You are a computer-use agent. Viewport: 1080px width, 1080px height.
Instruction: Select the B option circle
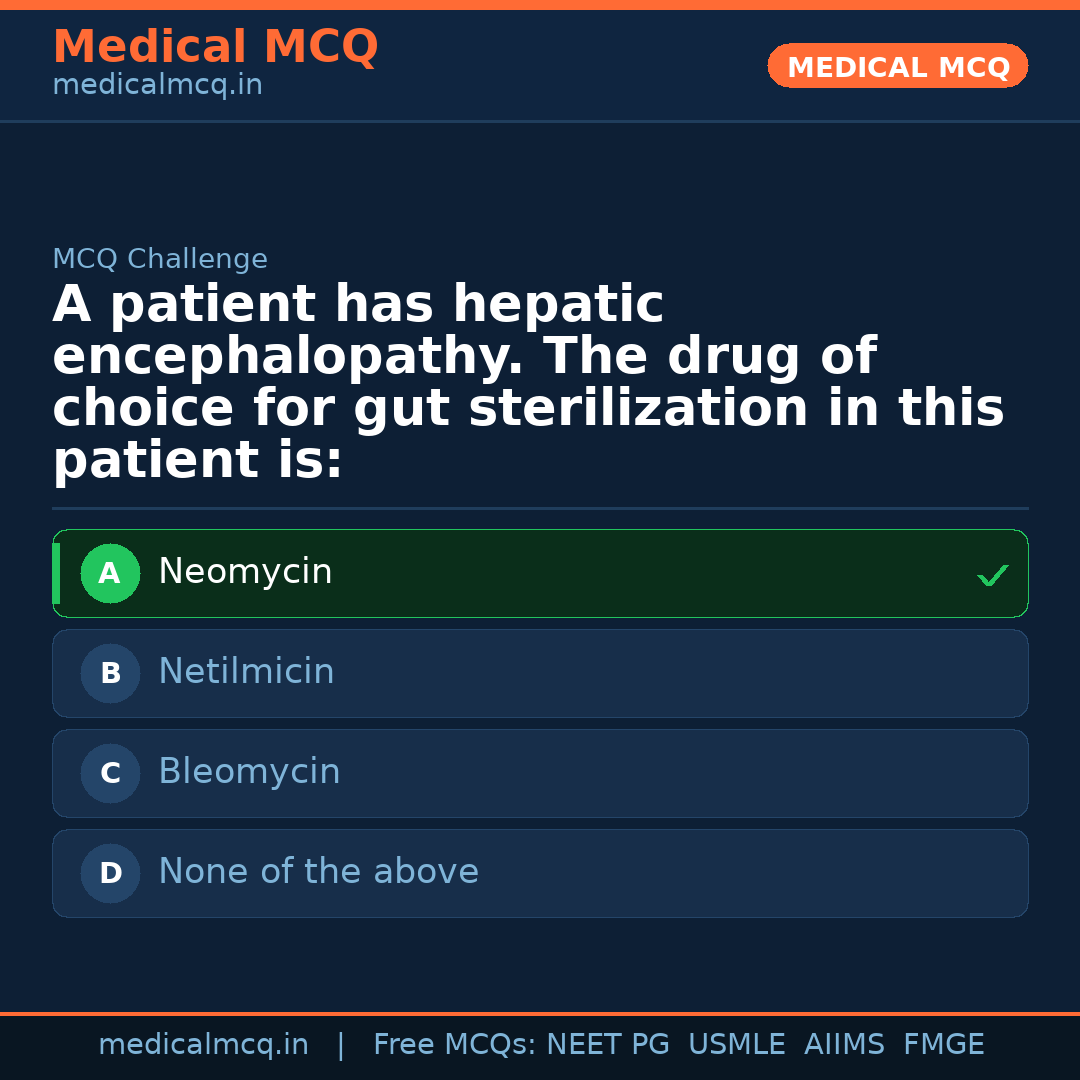pos(110,674)
